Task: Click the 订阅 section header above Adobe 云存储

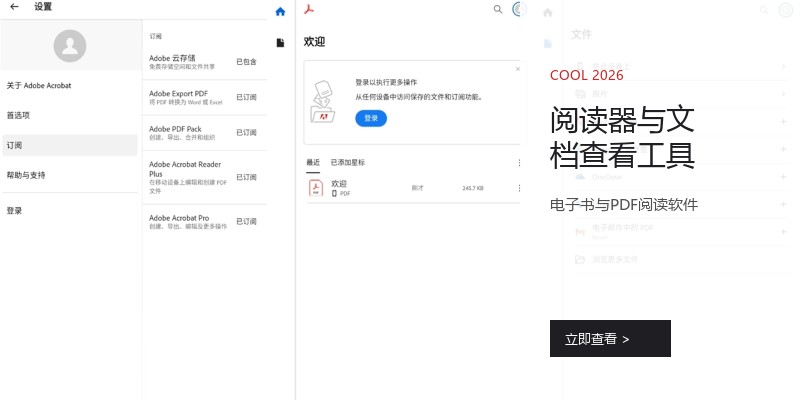Action: tap(156, 37)
